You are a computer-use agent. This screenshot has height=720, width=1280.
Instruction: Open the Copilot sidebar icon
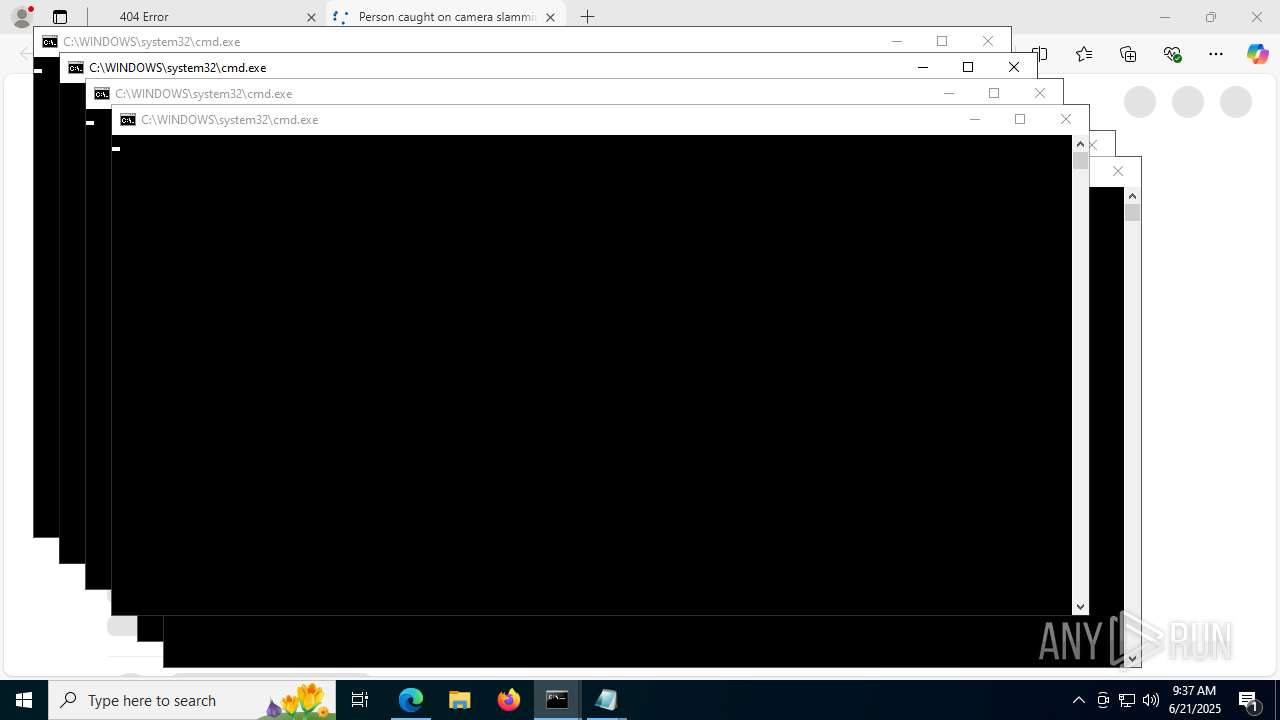(1258, 54)
